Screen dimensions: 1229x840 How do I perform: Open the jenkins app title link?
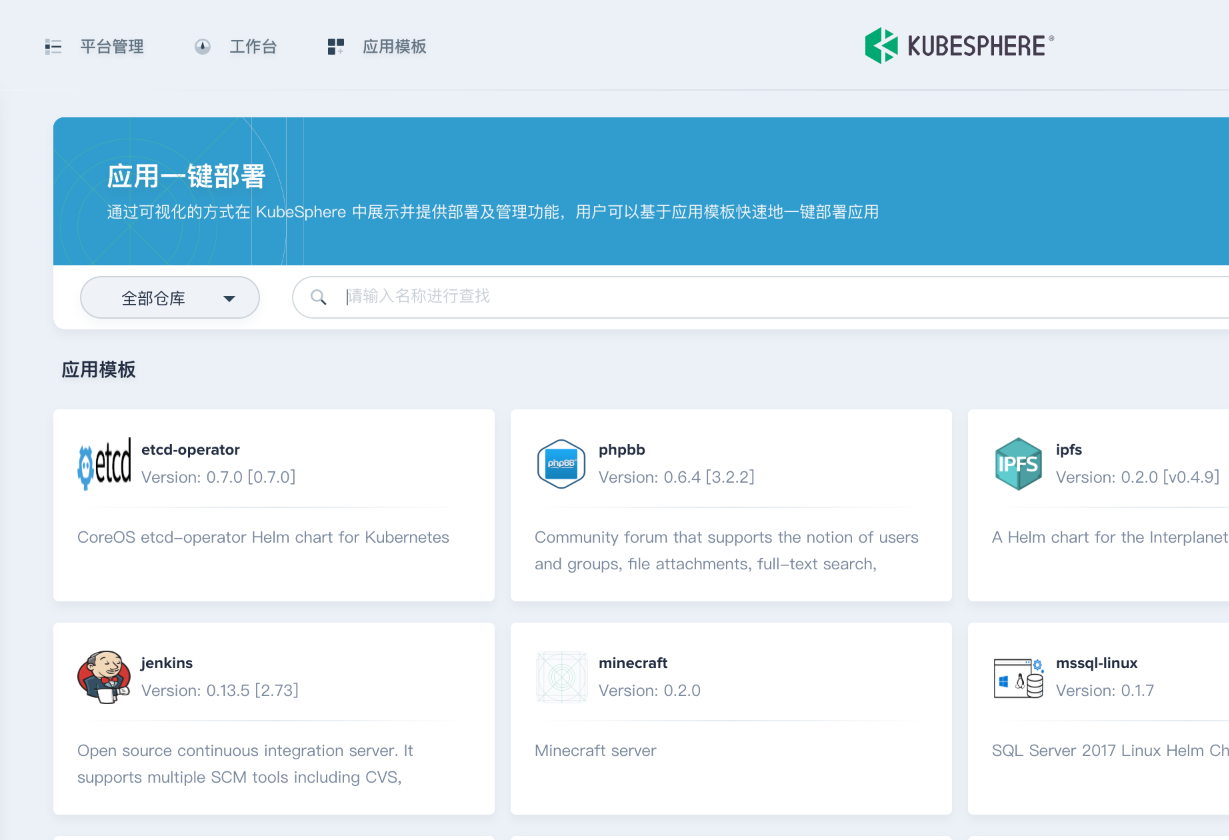(x=167, y=663)
